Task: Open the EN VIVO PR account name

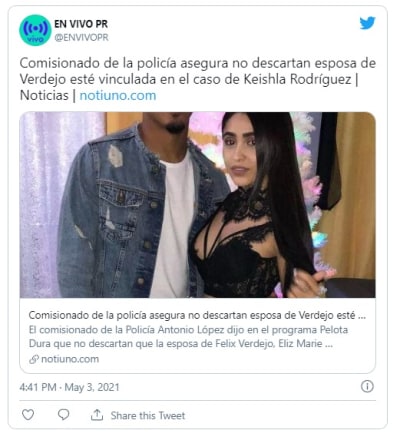Action: [81, 24]
